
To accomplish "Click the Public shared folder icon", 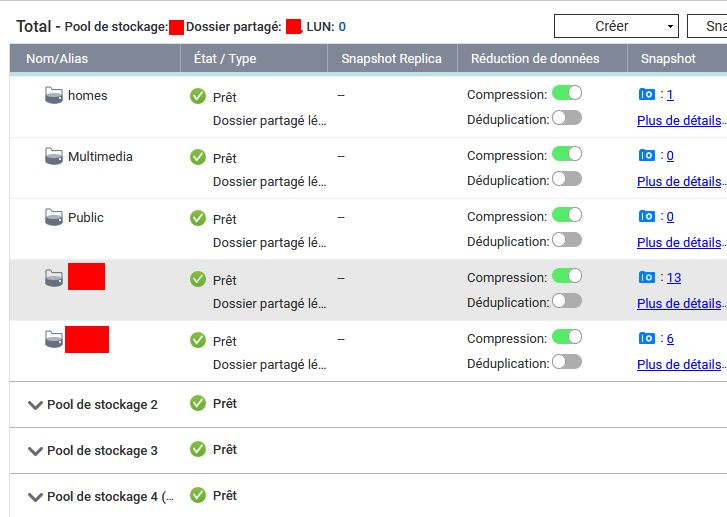I will tap(54, 217).
